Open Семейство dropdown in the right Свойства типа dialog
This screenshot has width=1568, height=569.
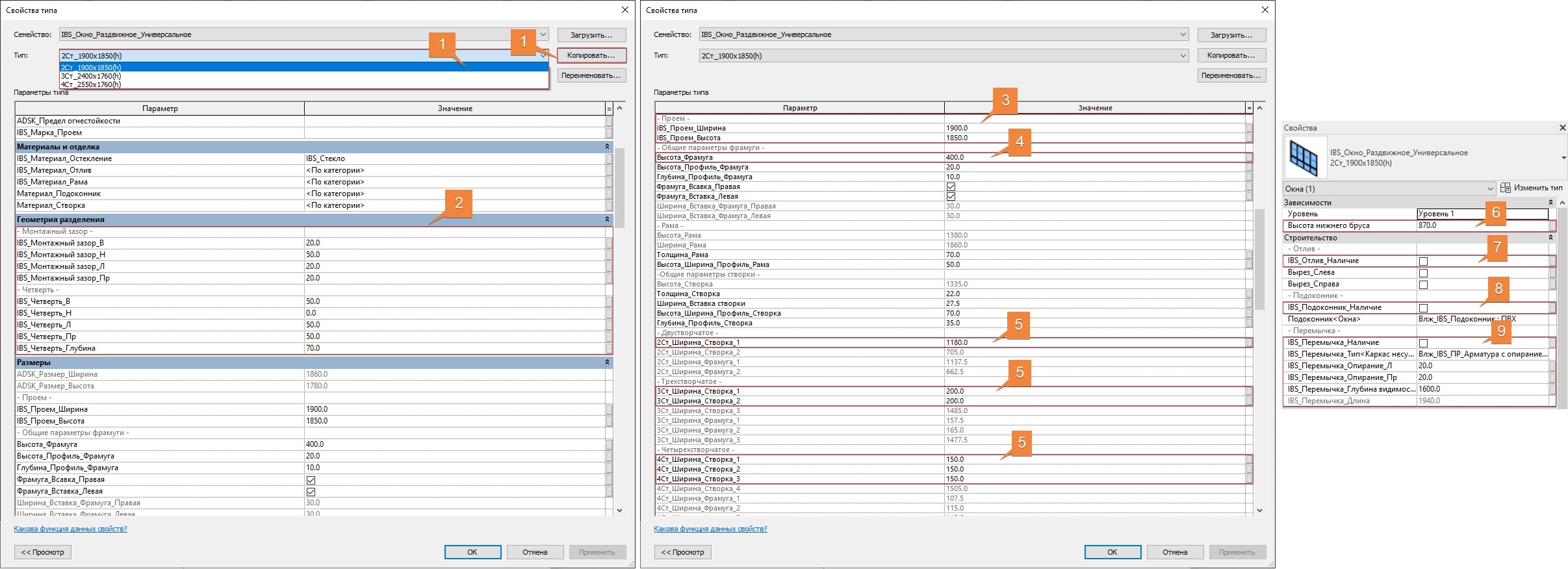click(x=1183, y=34)
